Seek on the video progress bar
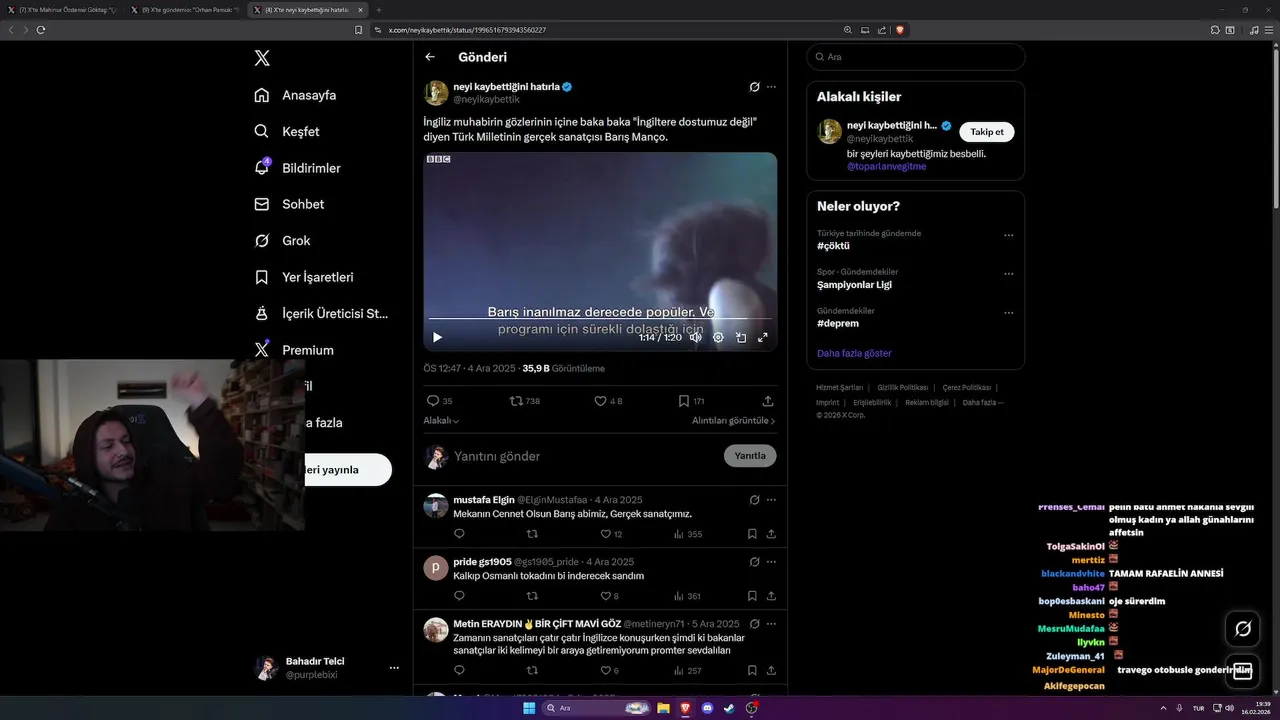 tap(600, 319)
